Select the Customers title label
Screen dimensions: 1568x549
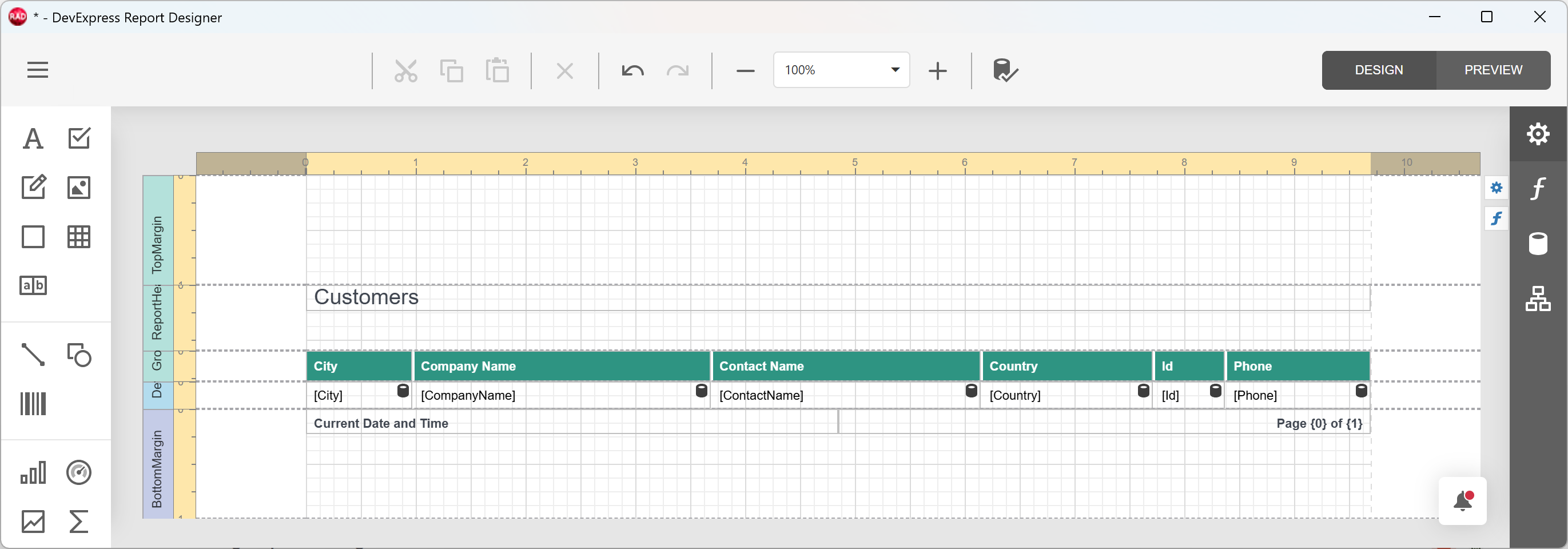tap(838, 297)
